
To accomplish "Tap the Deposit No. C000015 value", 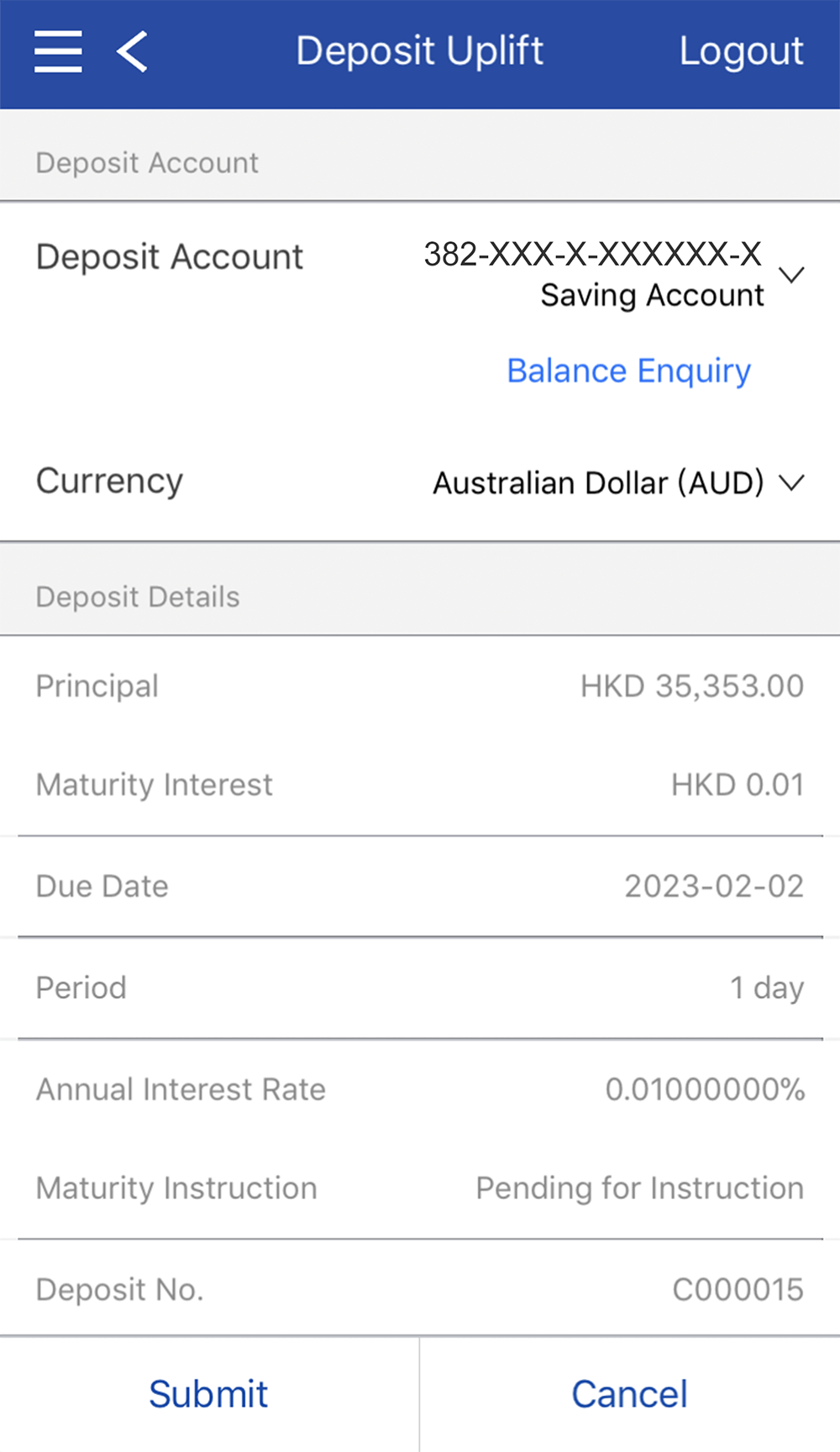I will (738, 1289).
